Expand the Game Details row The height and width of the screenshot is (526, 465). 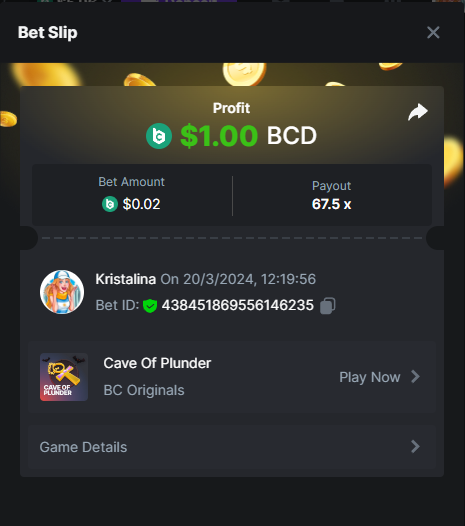[232, 447]
